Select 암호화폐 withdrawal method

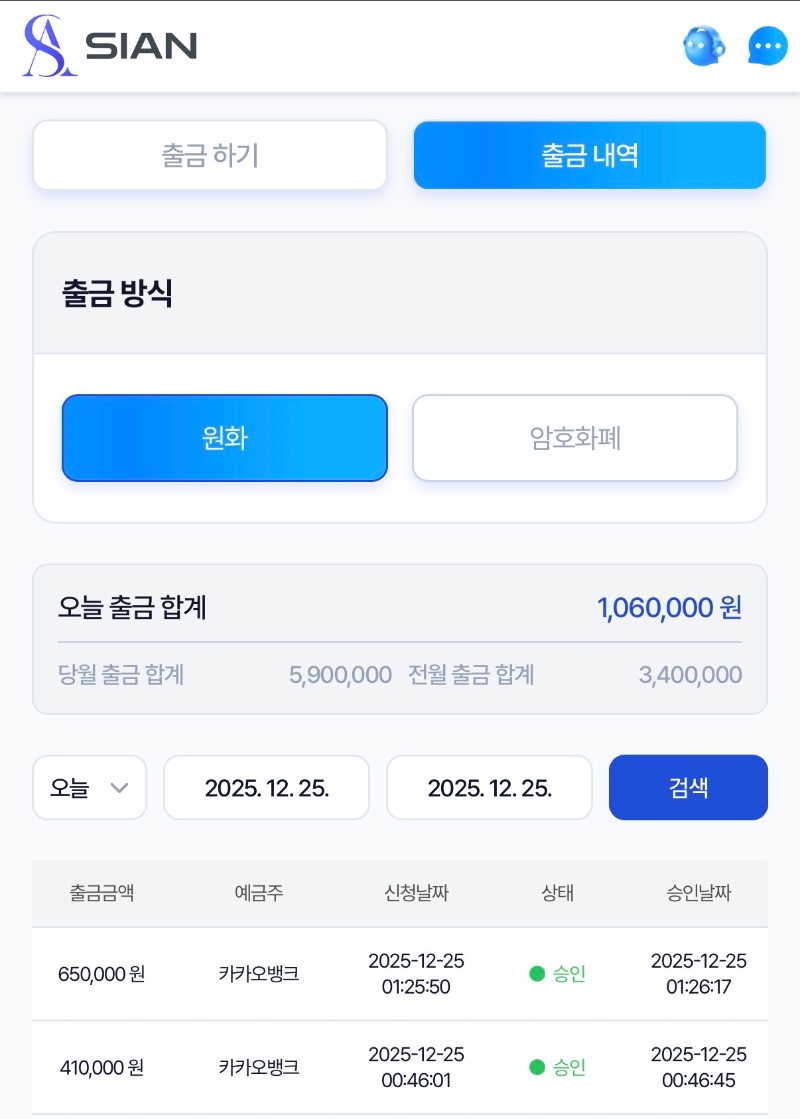click(x=575, y=438)
